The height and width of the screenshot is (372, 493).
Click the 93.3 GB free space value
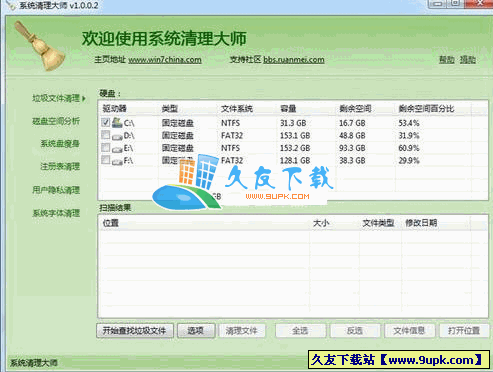[x=352, y=148]
